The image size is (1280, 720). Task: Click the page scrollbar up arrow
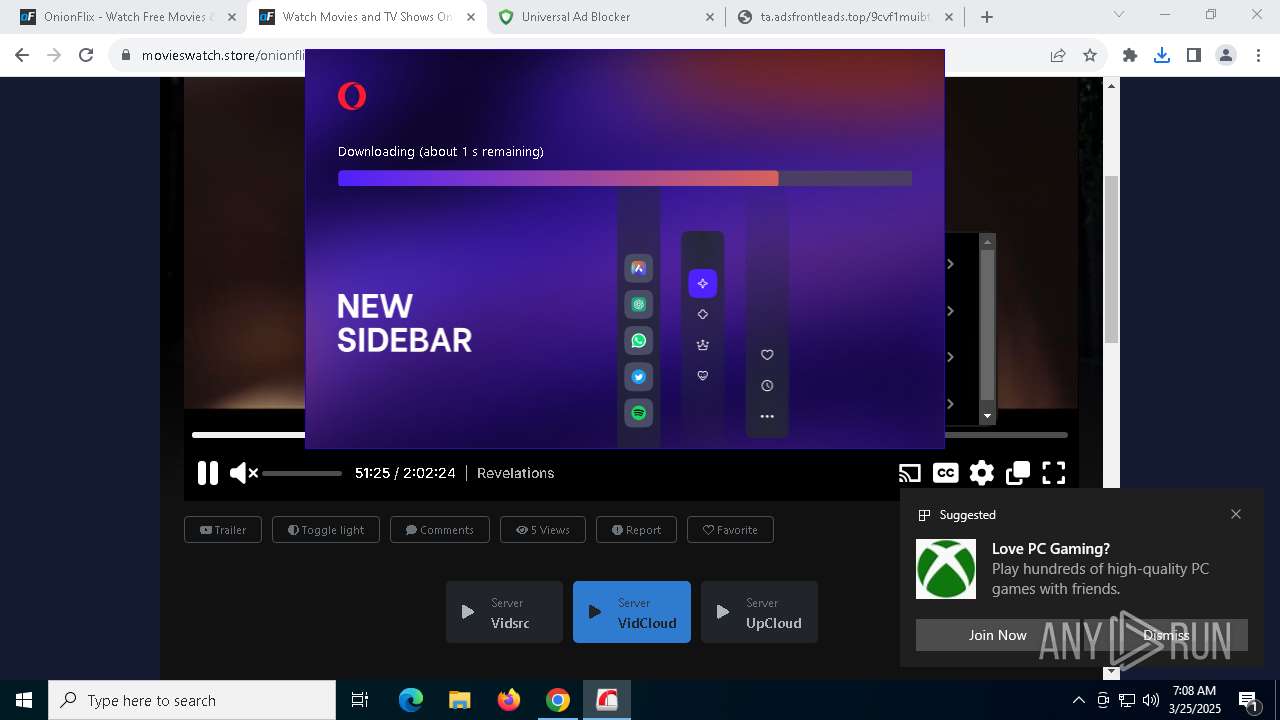1111,87
